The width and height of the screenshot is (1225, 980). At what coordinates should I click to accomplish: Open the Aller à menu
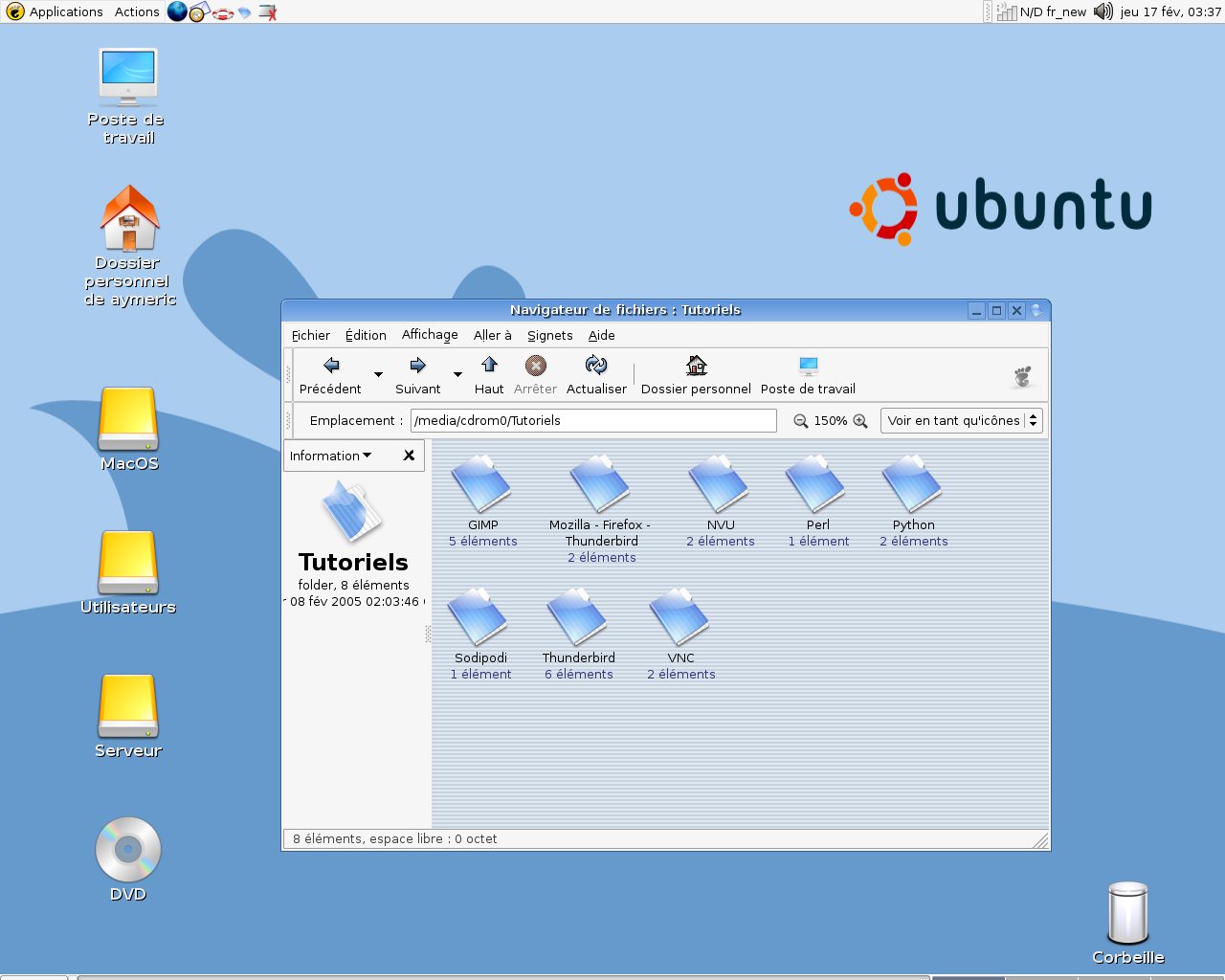pyautogui.click(x=492, y=335)
